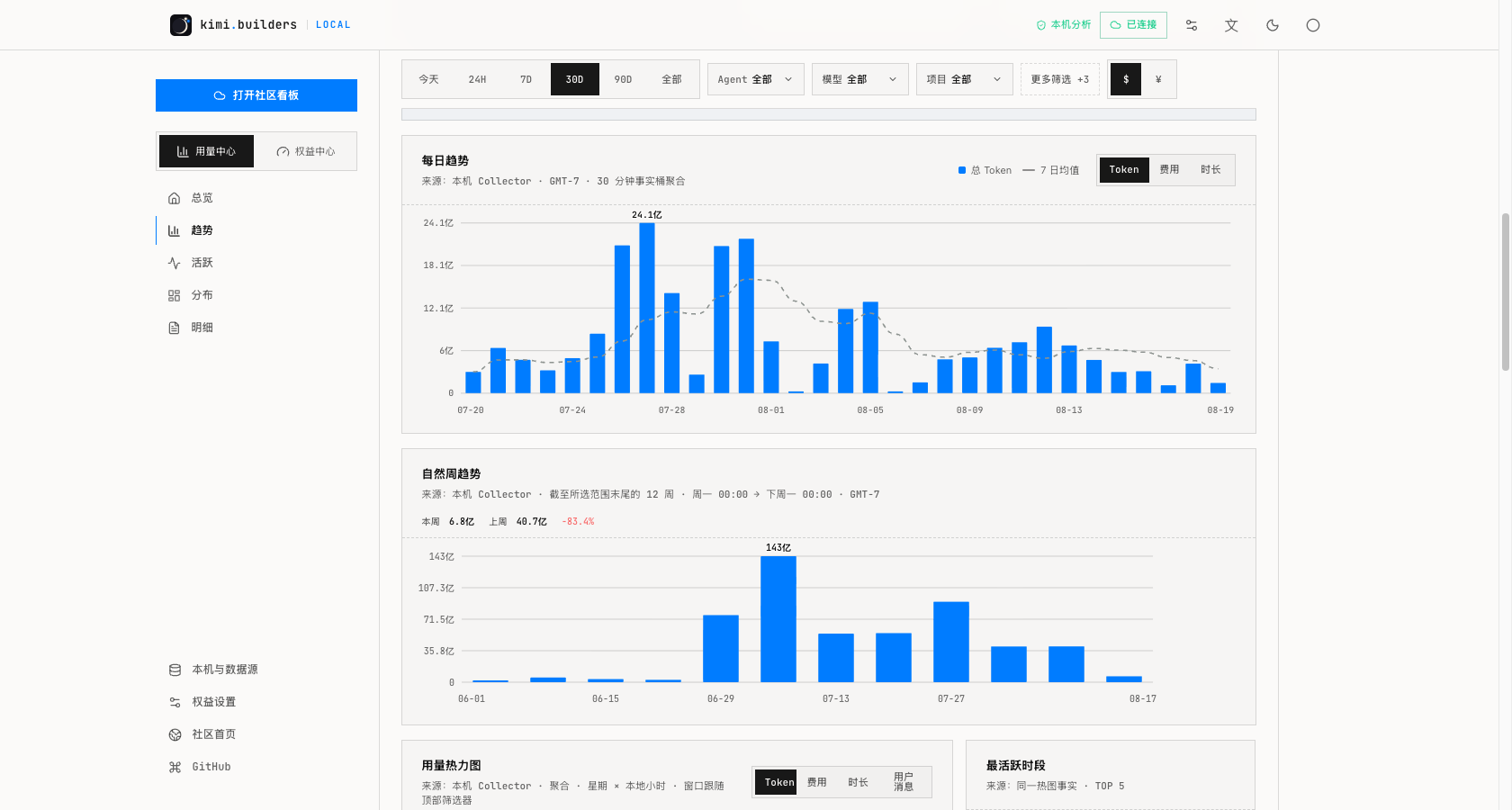Select 时长 in 用量热力图 panel
Screen dimensions: 1512x810
point(858,782)
